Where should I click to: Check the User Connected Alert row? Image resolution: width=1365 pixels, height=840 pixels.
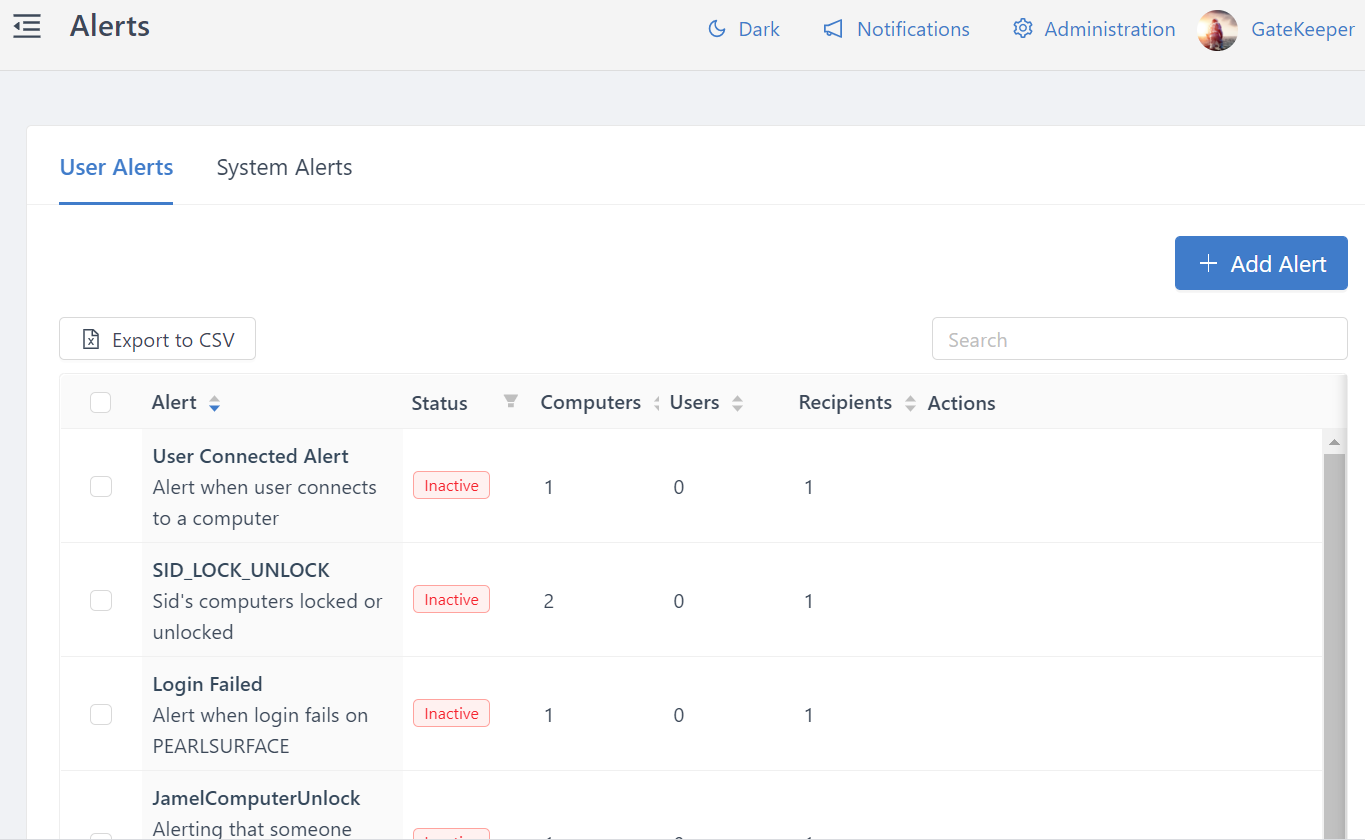coord(100,486)
